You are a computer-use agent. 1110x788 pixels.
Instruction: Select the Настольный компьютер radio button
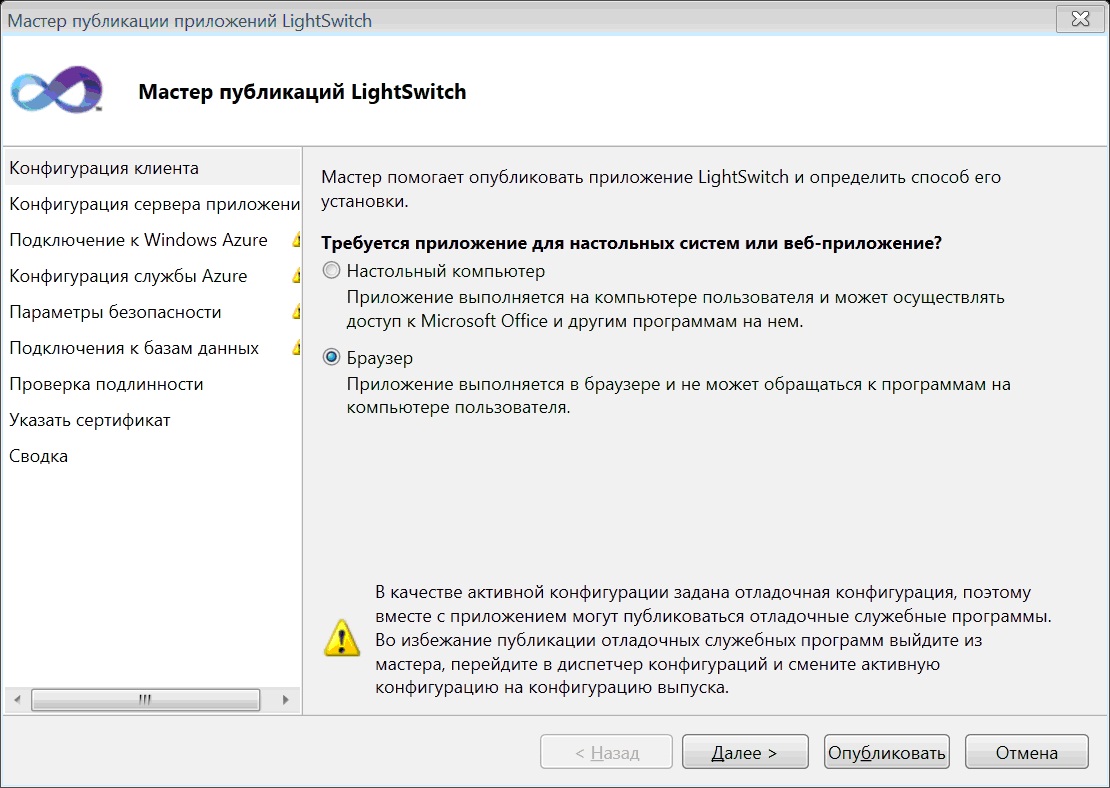click(331, 270)
